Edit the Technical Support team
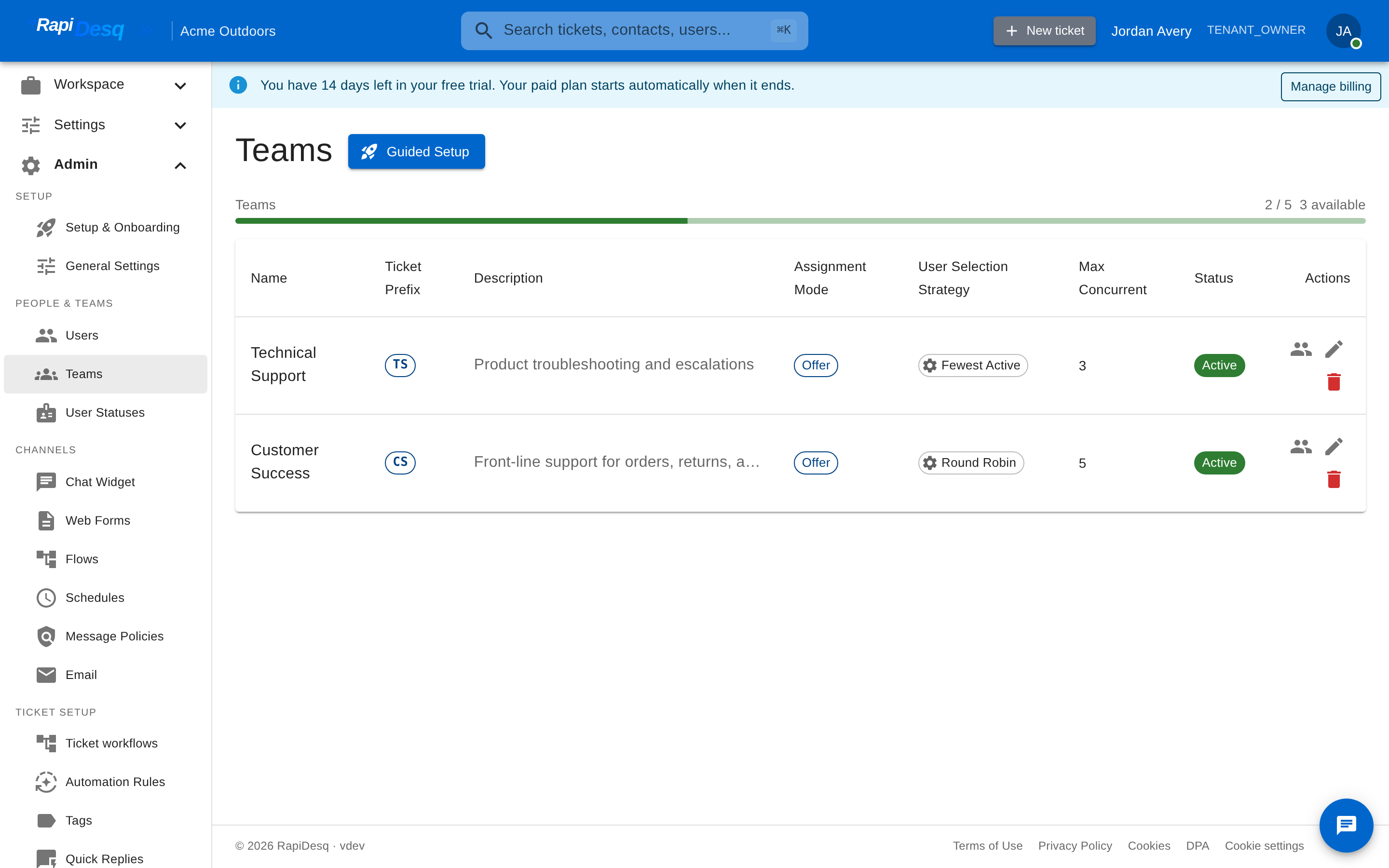The width and height of the screenshot is (1389, 868). [x=1334, y=349]
